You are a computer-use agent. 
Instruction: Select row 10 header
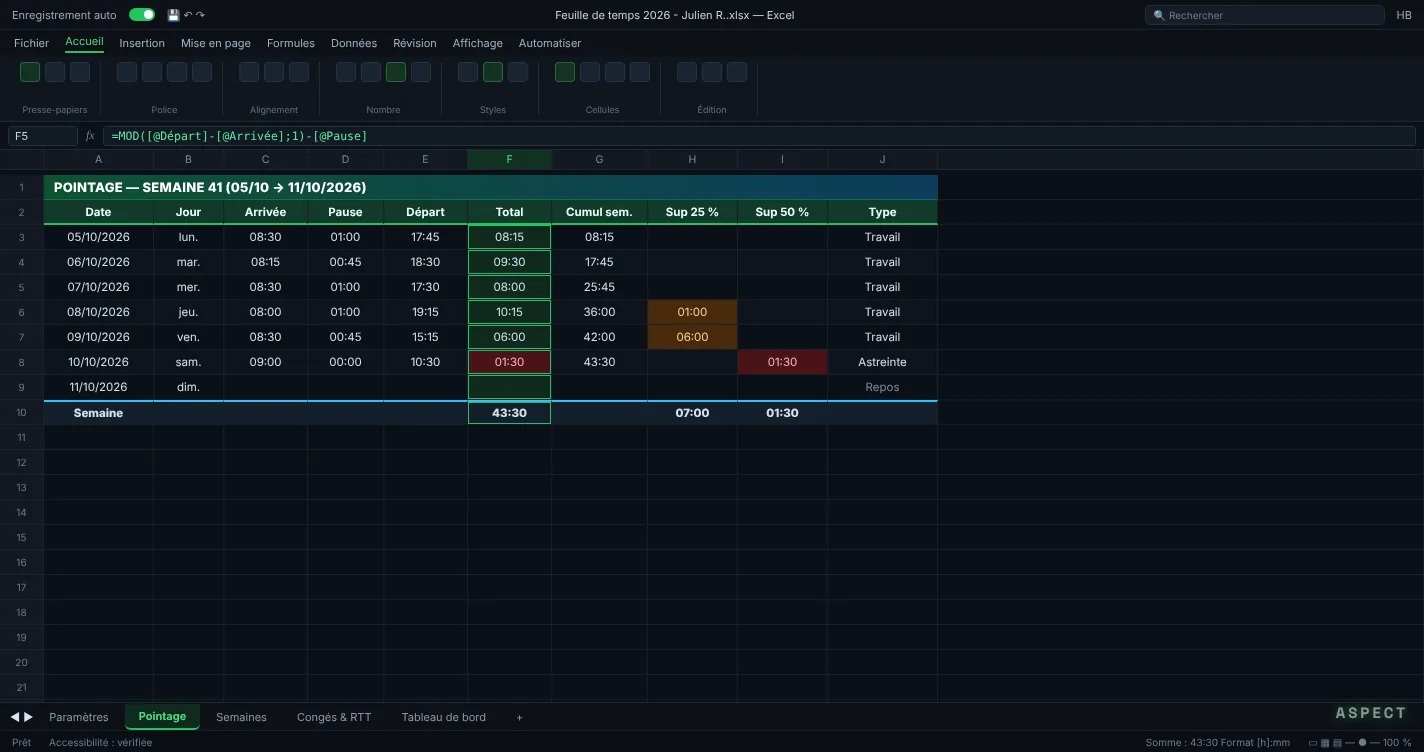point(21,413)
